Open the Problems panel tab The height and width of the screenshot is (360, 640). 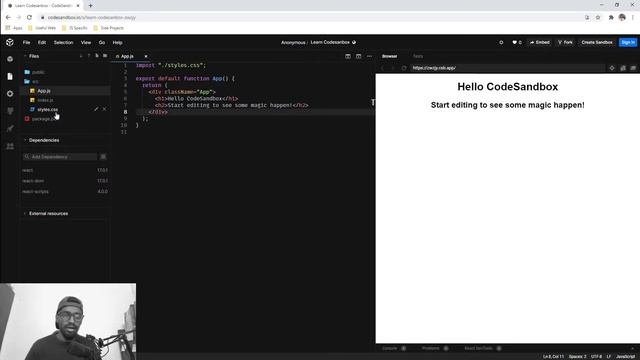(431, 349)
